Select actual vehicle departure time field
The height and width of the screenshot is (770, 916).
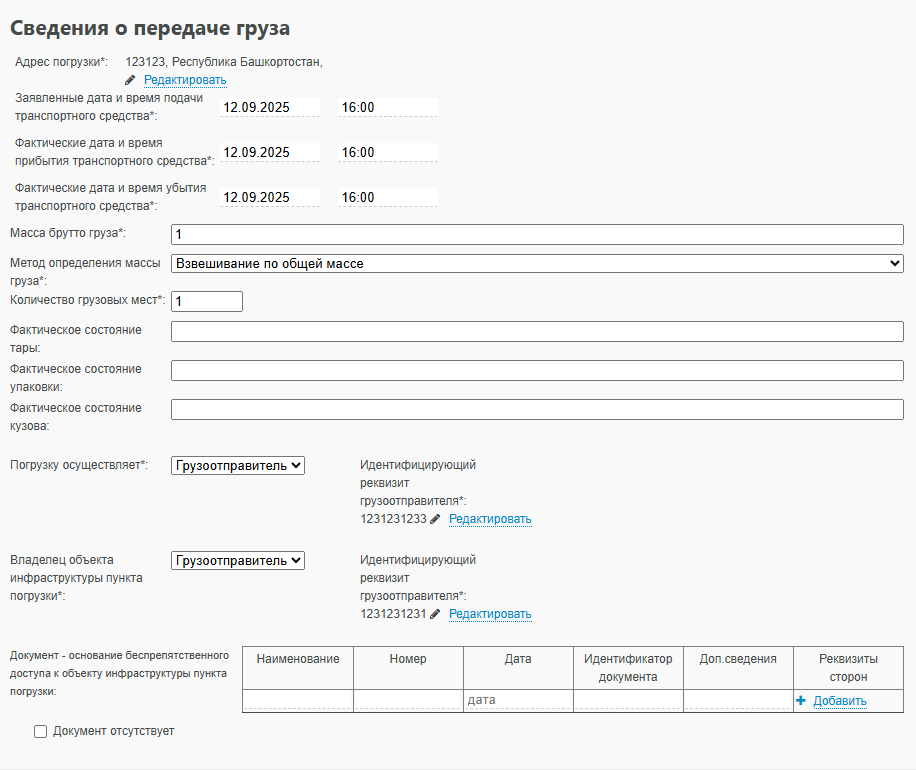point(388,197)
